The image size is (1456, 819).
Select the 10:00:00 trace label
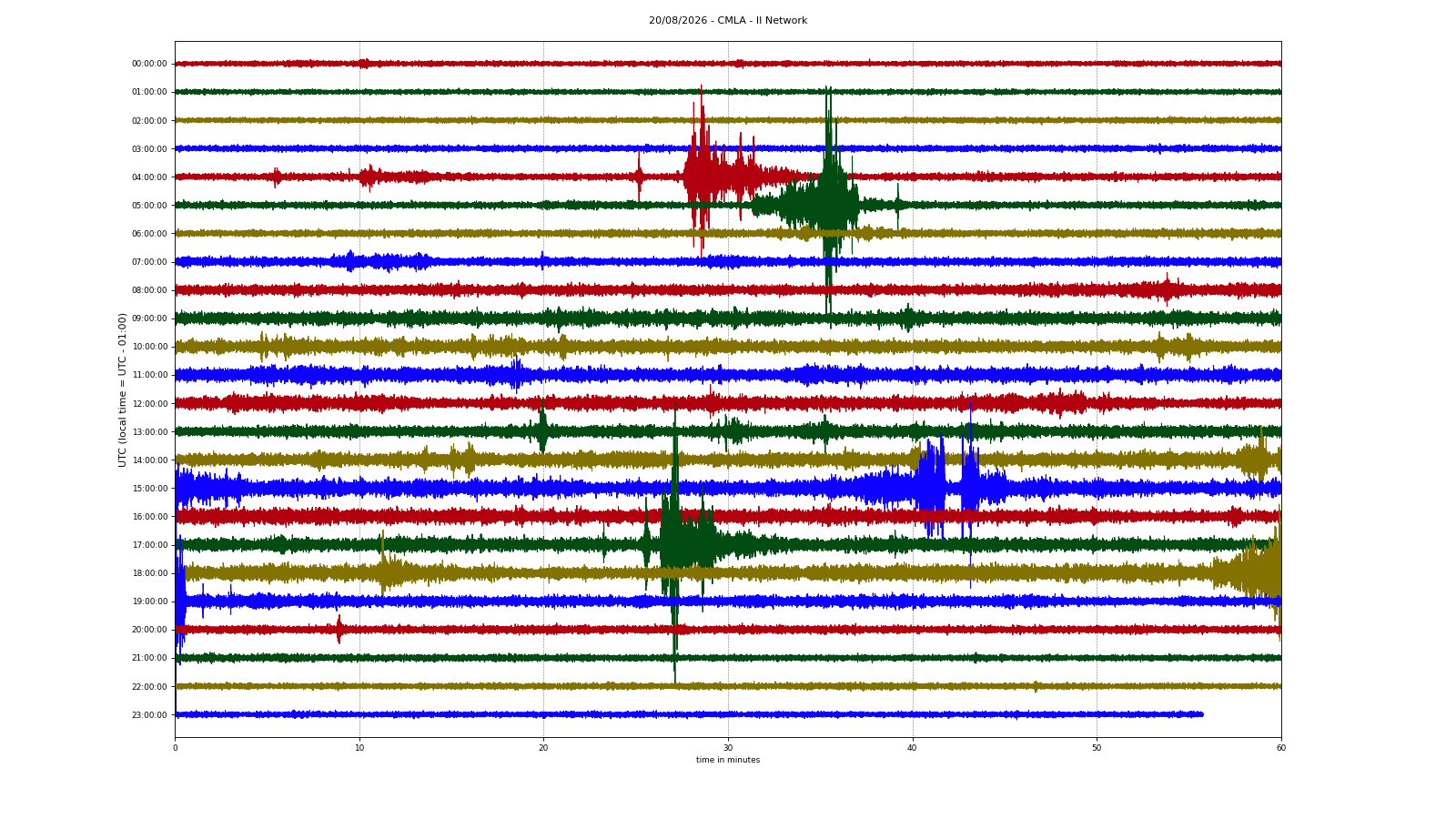[149, 347]
